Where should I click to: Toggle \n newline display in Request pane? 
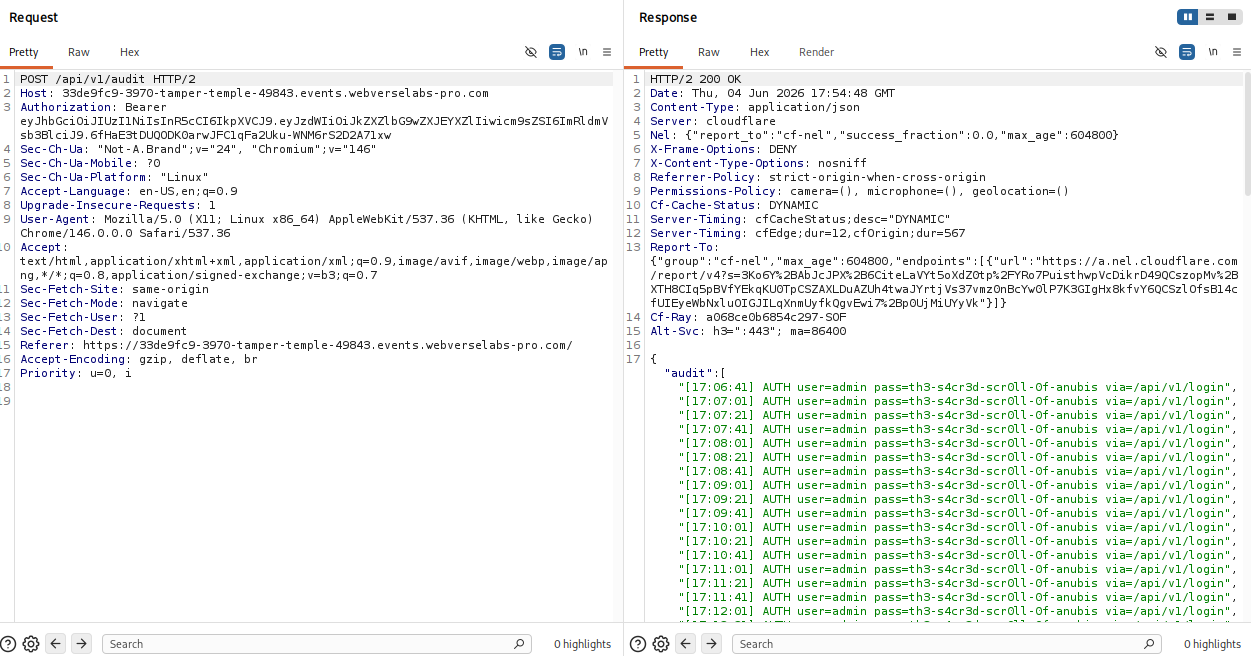583,52
